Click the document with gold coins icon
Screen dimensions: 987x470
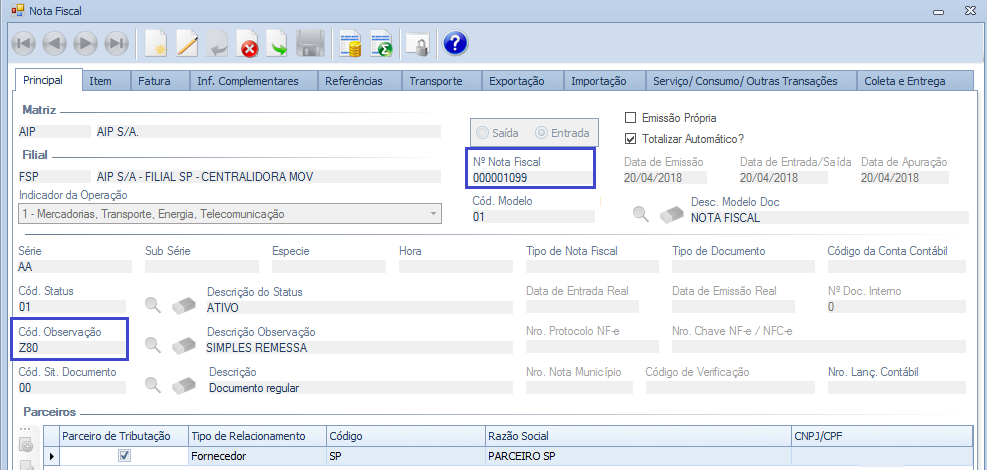pos(350,44)
